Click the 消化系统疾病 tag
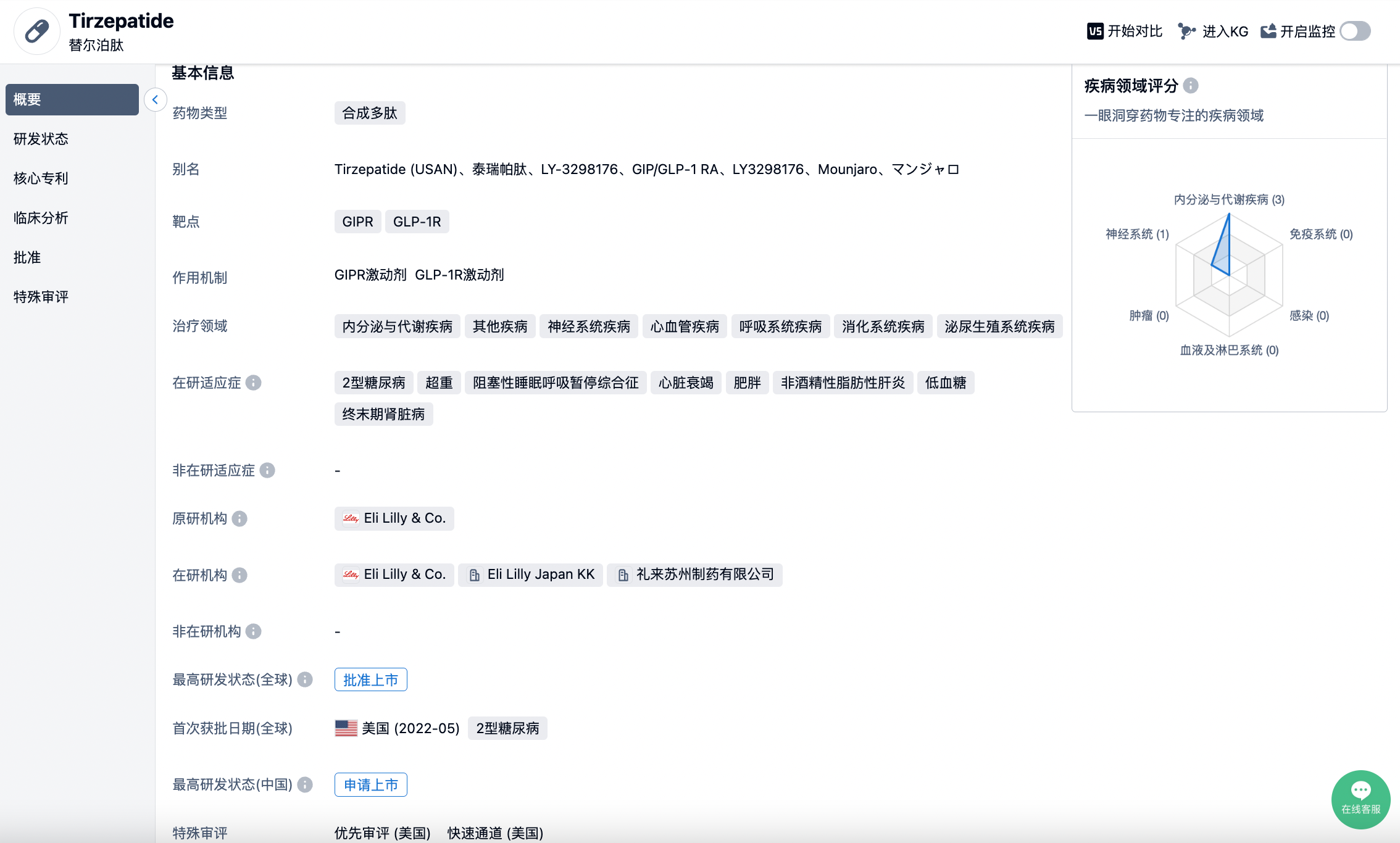This screenshot has width=1400, height=843. 883,326
